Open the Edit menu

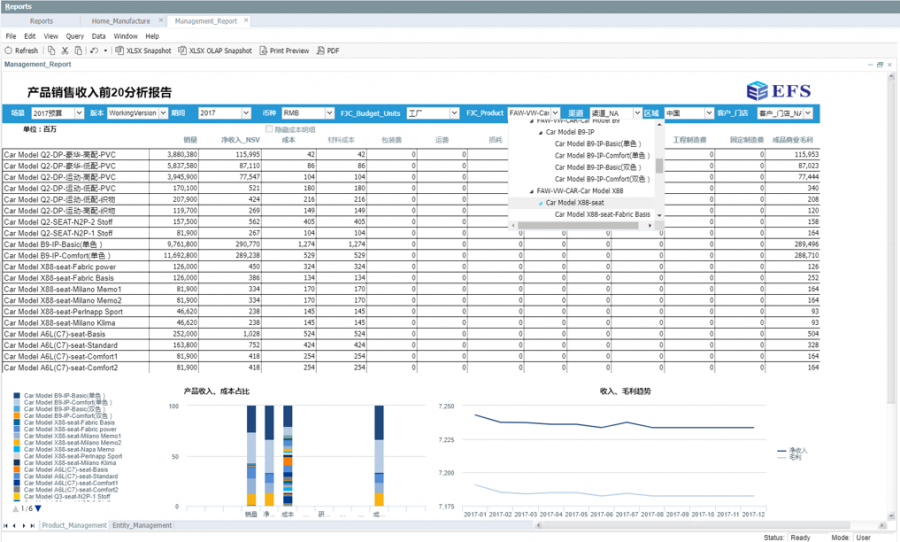pos(30,36)
